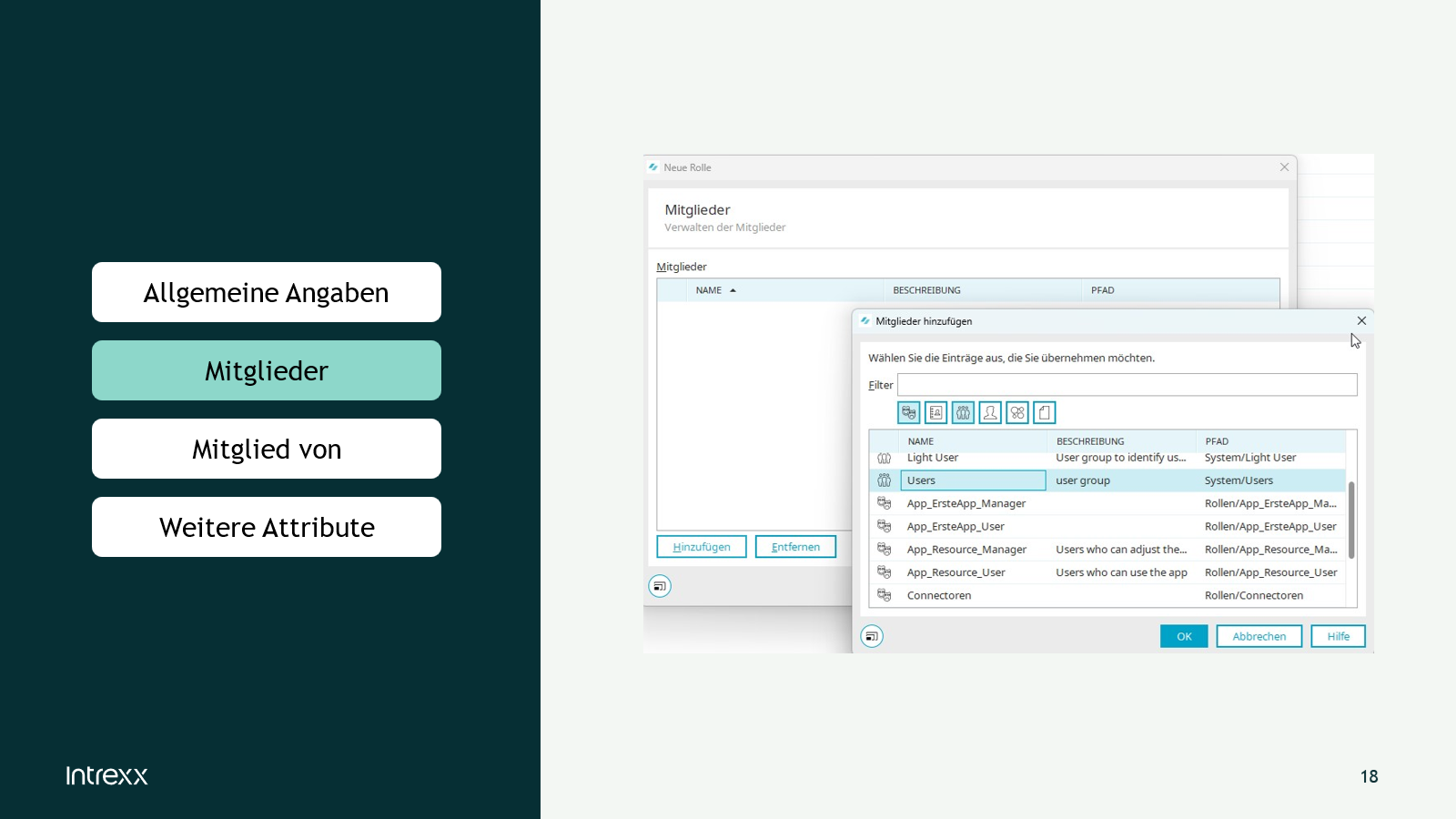Open the Weitere Attribute tab
Viewport: 1456px width, 819px height.
(x=267, y=527)
